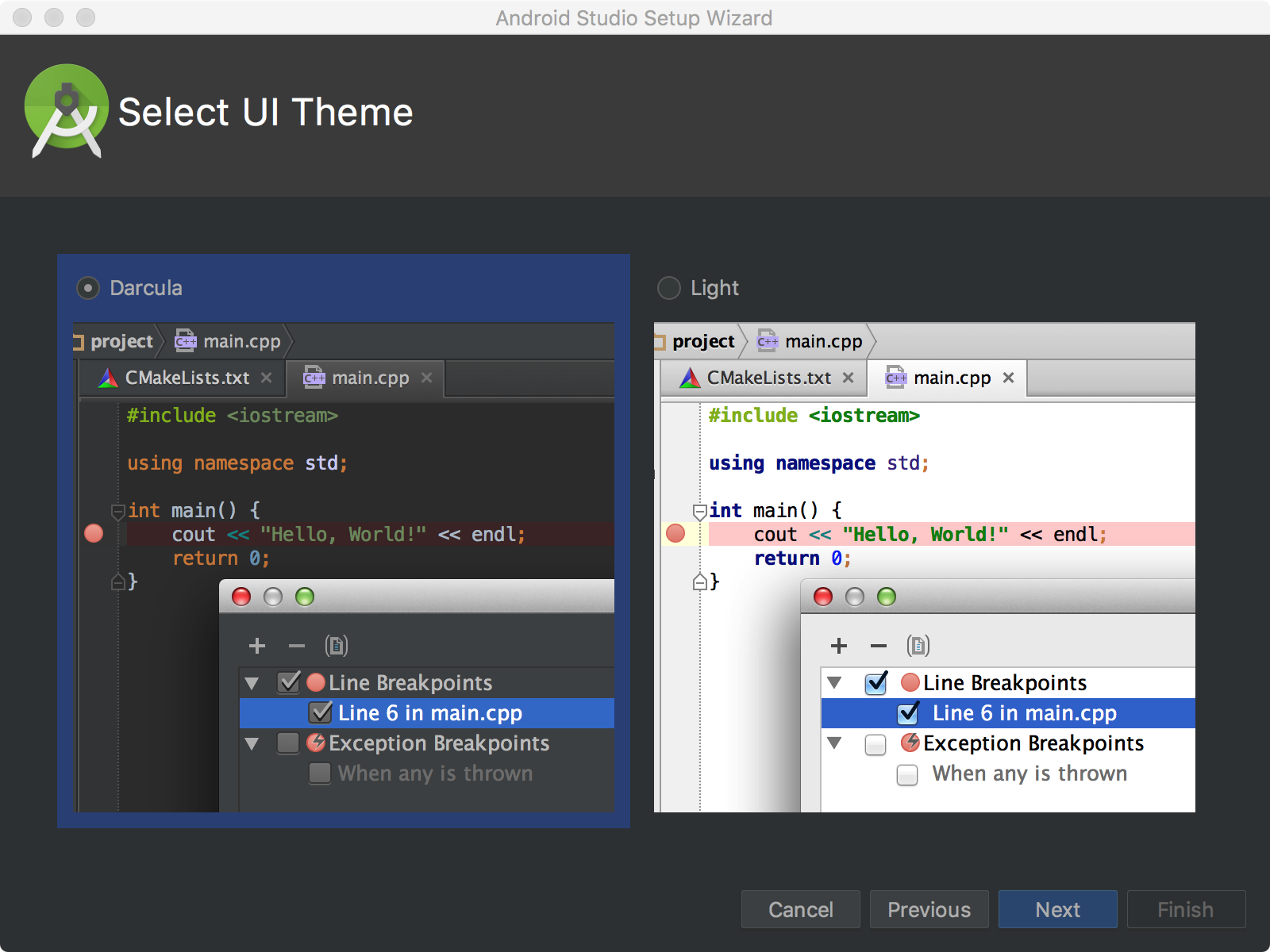
Task: Toggle Line Breakpoints checkbox in Light preview
Action: (876, 682)
